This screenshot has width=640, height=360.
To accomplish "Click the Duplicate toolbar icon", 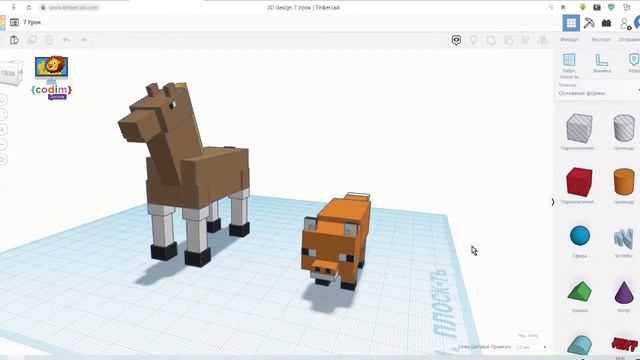I will [x=32, y=40].
